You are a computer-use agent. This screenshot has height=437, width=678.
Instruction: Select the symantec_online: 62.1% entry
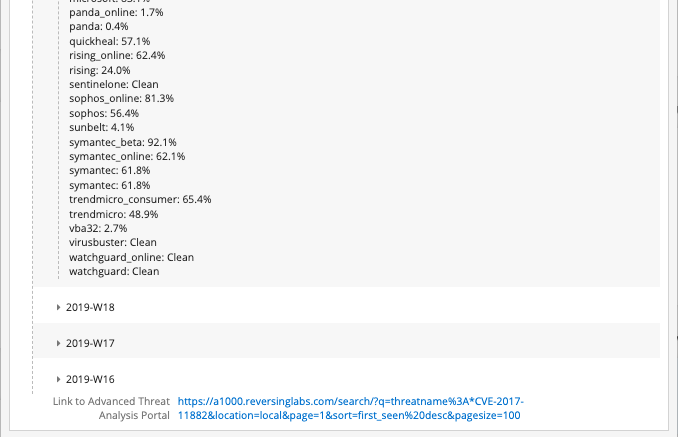point(127,157)
